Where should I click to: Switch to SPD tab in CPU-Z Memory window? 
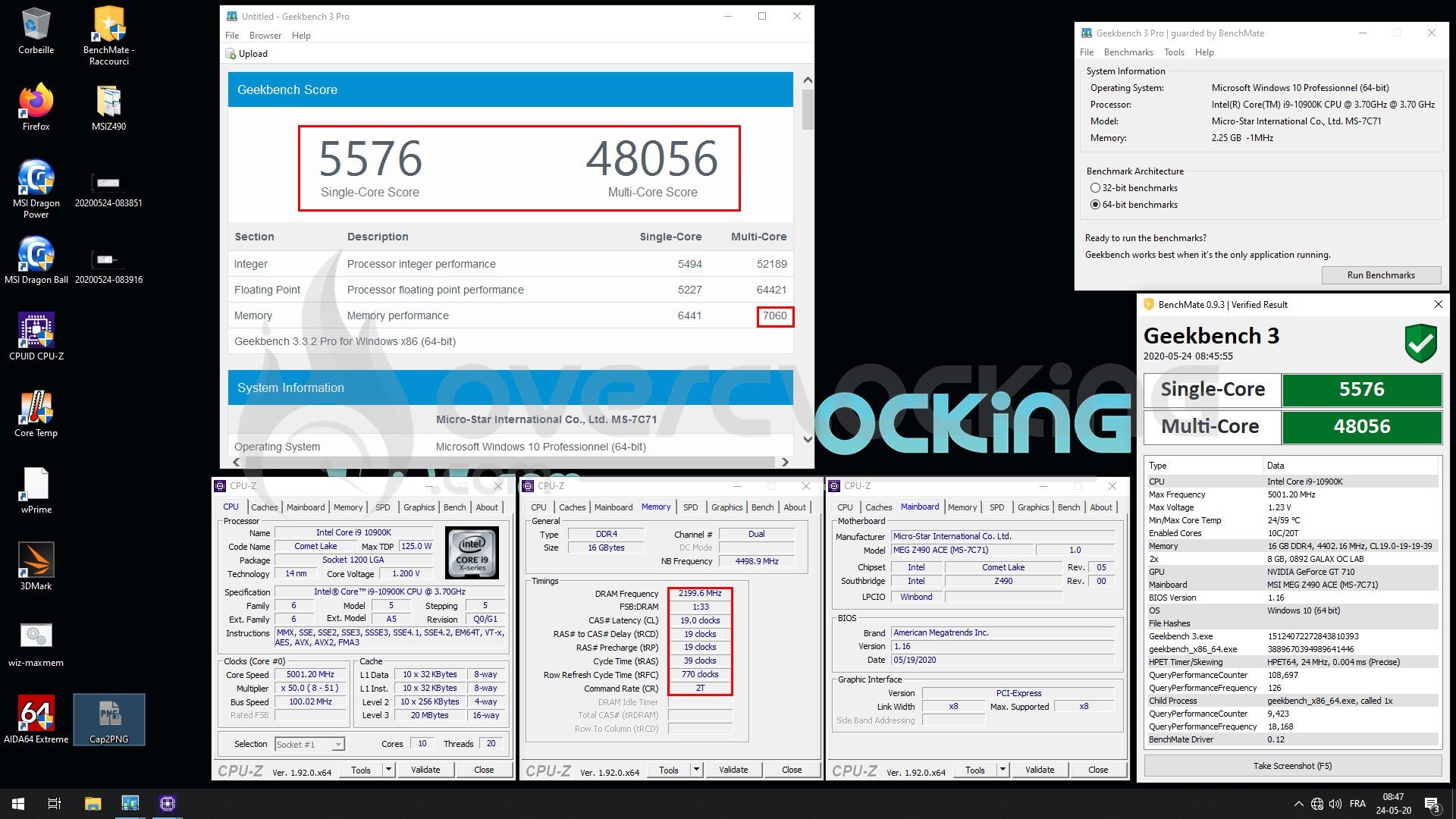point(691,507)
